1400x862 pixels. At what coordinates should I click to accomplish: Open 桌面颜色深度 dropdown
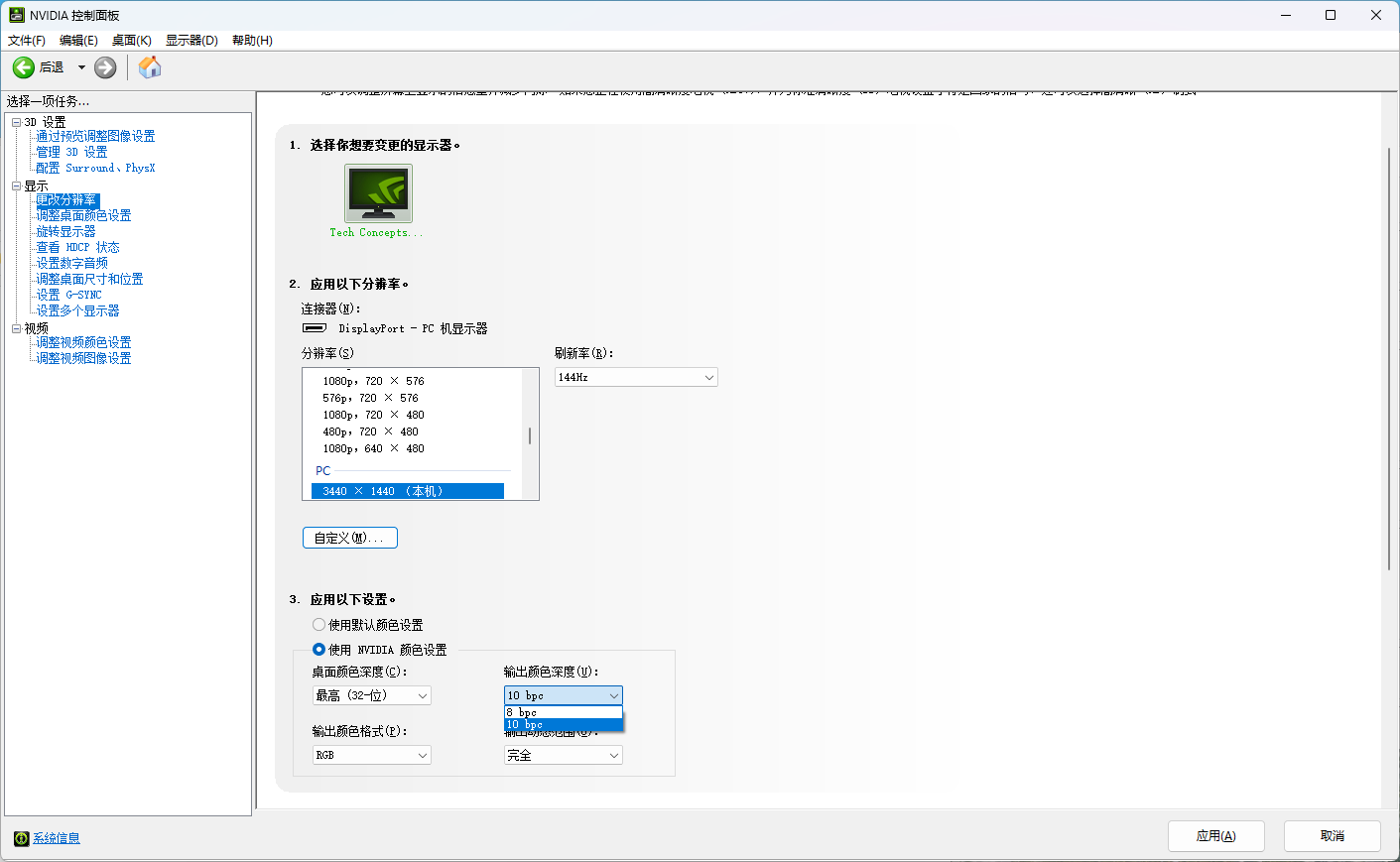point(372,696)
